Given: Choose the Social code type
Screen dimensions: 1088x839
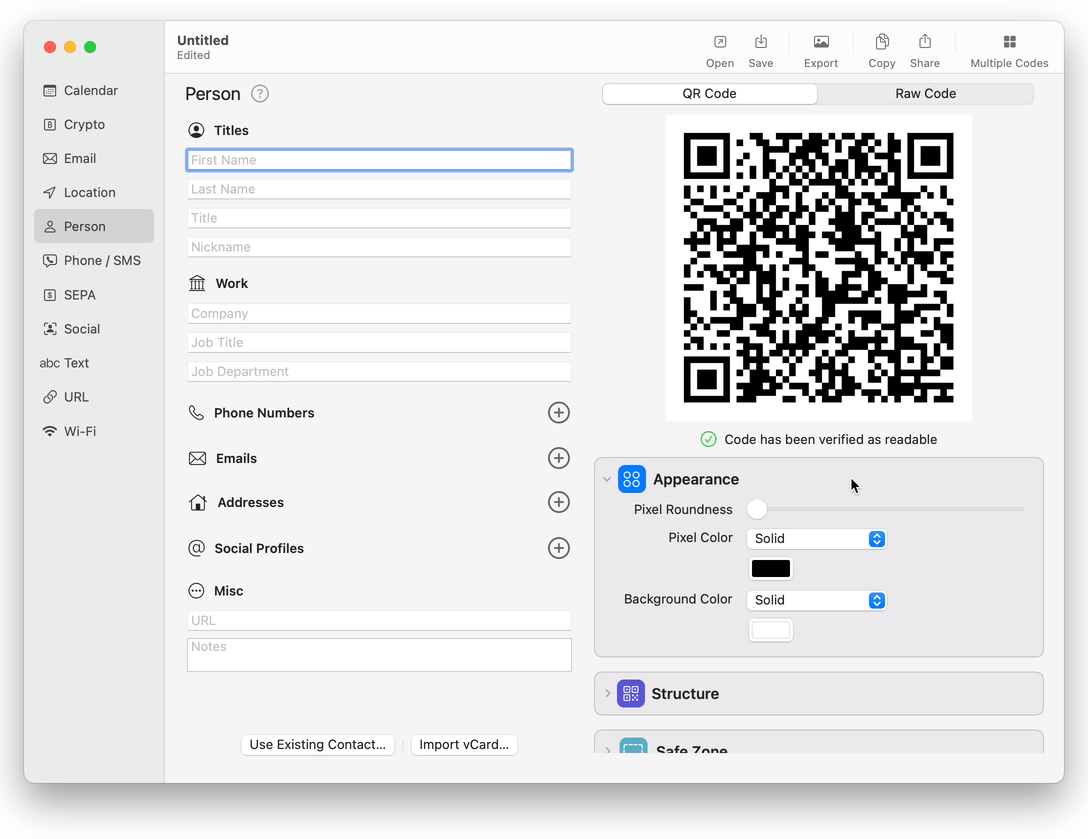Looking at the screenshot, I should (x=94, y=329).
